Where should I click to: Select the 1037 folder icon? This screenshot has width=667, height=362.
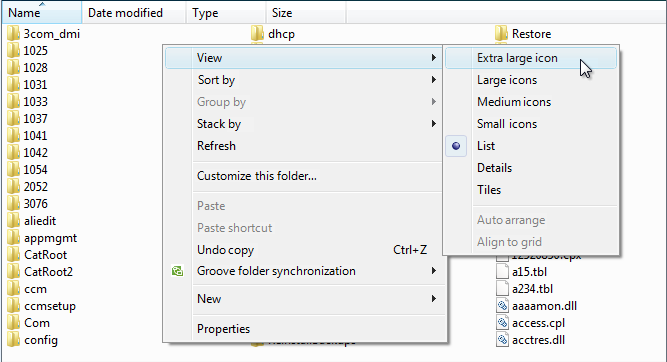point(13,119)
